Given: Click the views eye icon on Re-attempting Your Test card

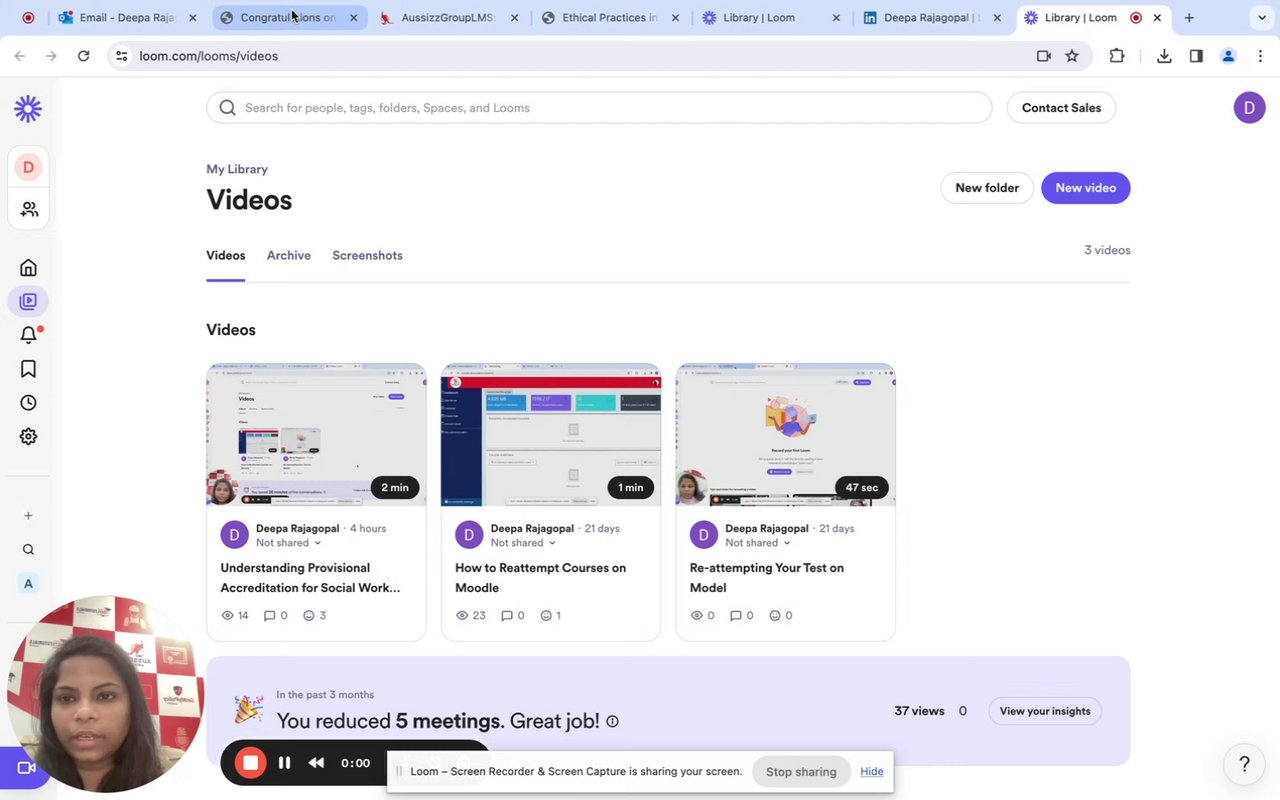Looking at the screenshot, I should [x=697, y=616].
